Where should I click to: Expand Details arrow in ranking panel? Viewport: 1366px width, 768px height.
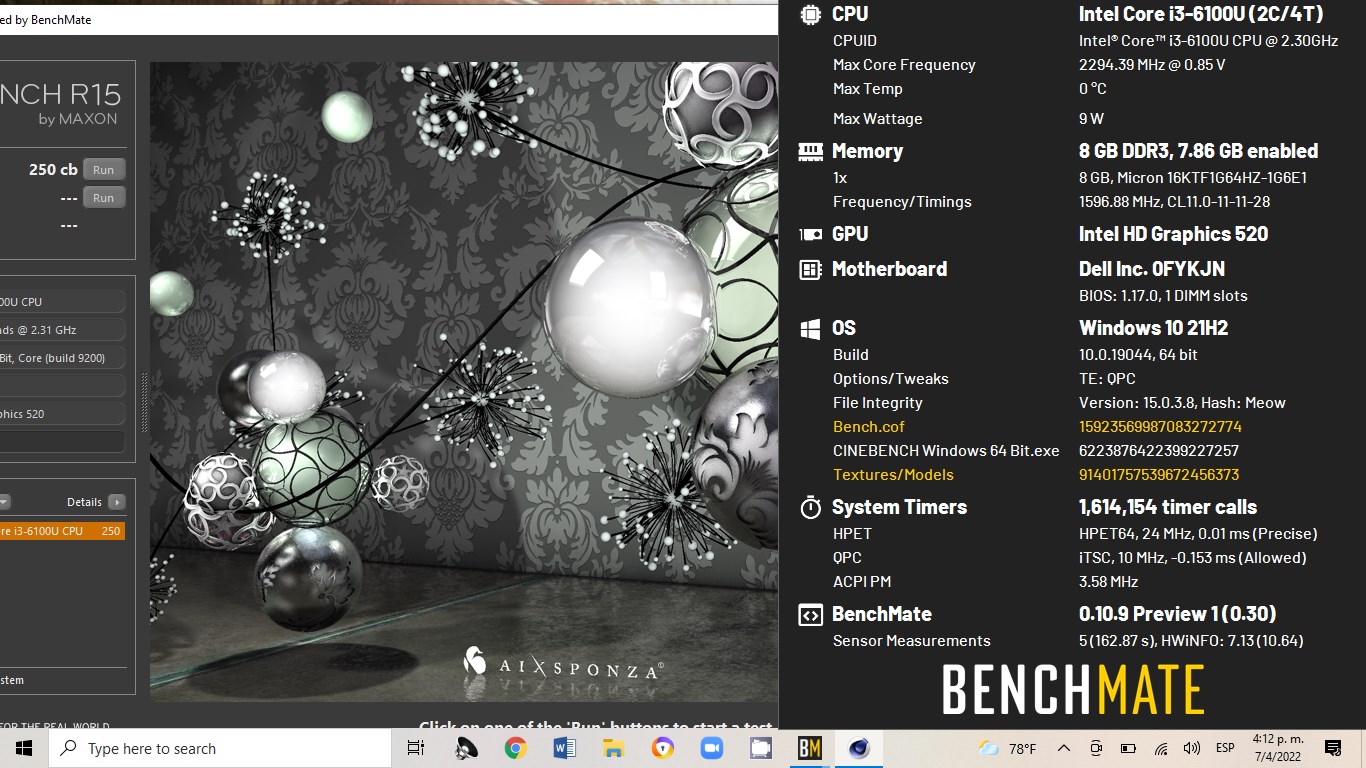117,502
